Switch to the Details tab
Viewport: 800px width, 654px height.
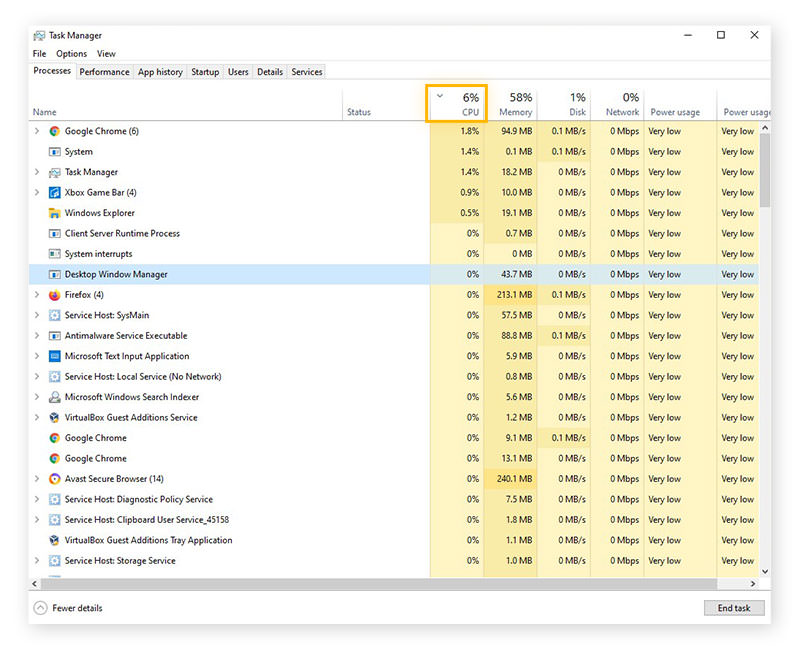(270, 72)
